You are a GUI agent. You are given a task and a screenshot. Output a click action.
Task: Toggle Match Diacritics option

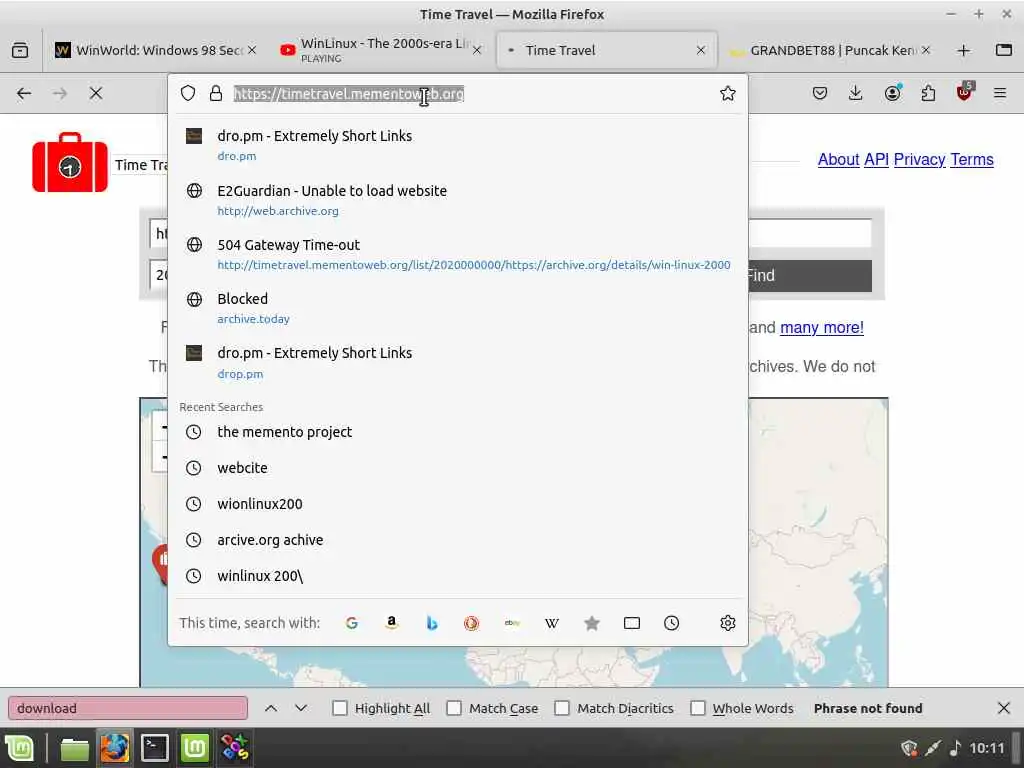[562, 708]
